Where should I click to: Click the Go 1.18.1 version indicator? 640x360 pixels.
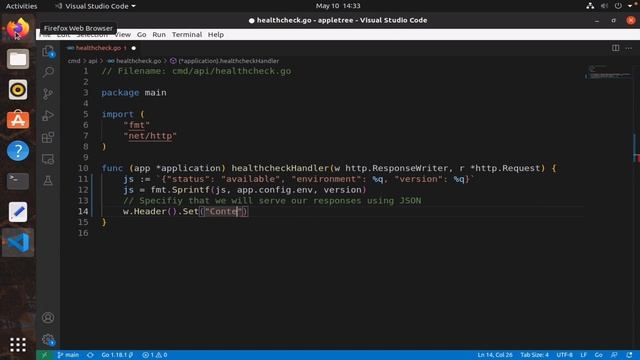117,355
